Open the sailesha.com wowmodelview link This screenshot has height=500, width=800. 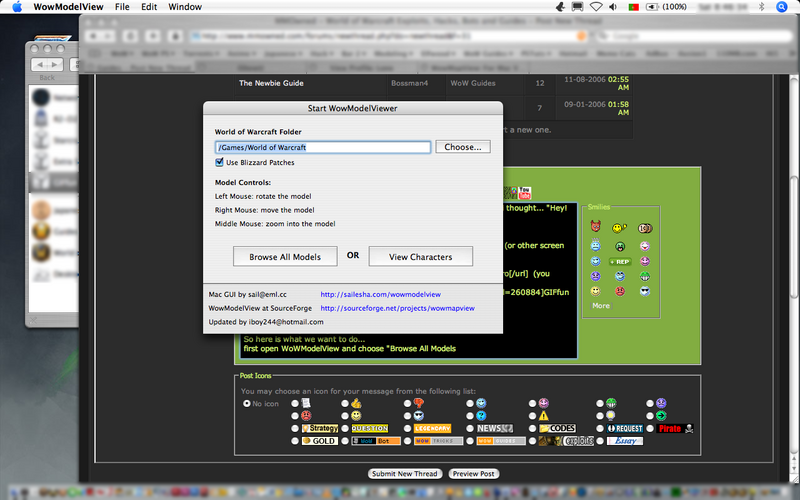(x=381, y=294)
